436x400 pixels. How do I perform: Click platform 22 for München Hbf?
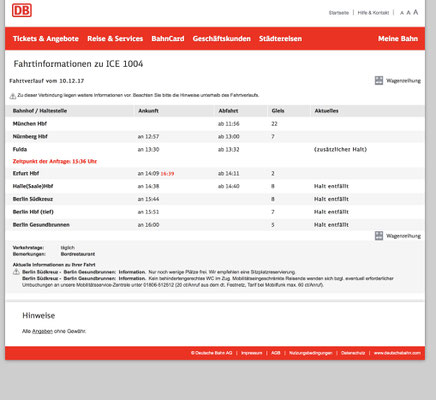coord(274,124)
